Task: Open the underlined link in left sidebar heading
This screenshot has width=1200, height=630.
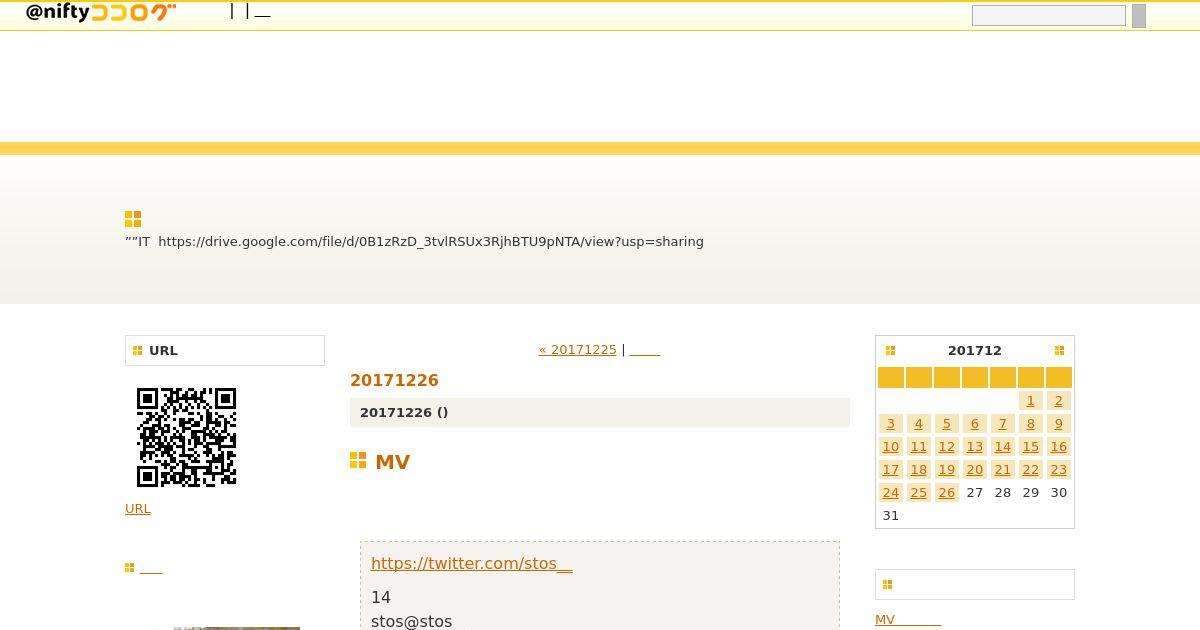Action: point(151,568)
